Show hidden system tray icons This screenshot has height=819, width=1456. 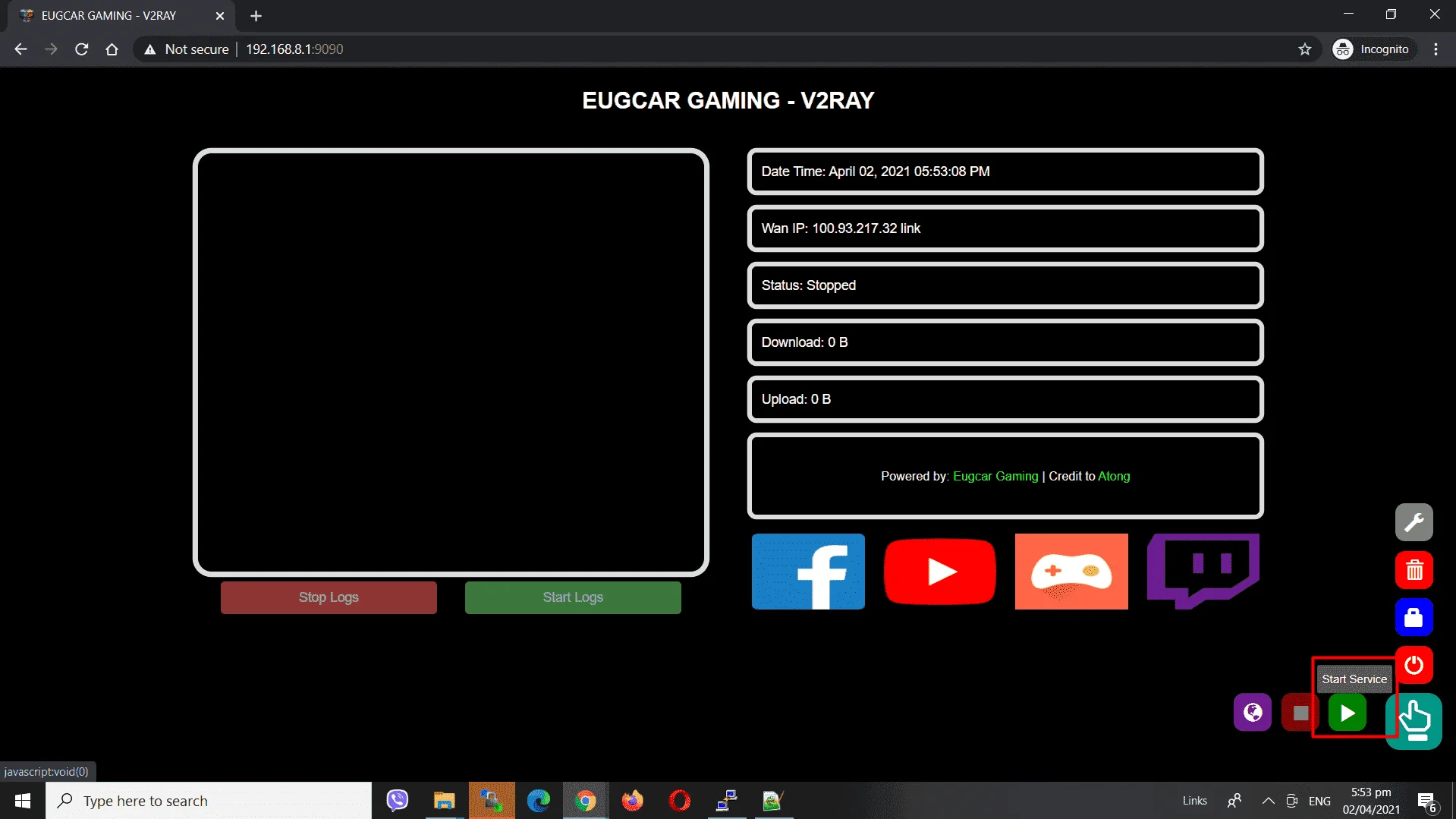pyautogui.click(x=1268, y=801)
